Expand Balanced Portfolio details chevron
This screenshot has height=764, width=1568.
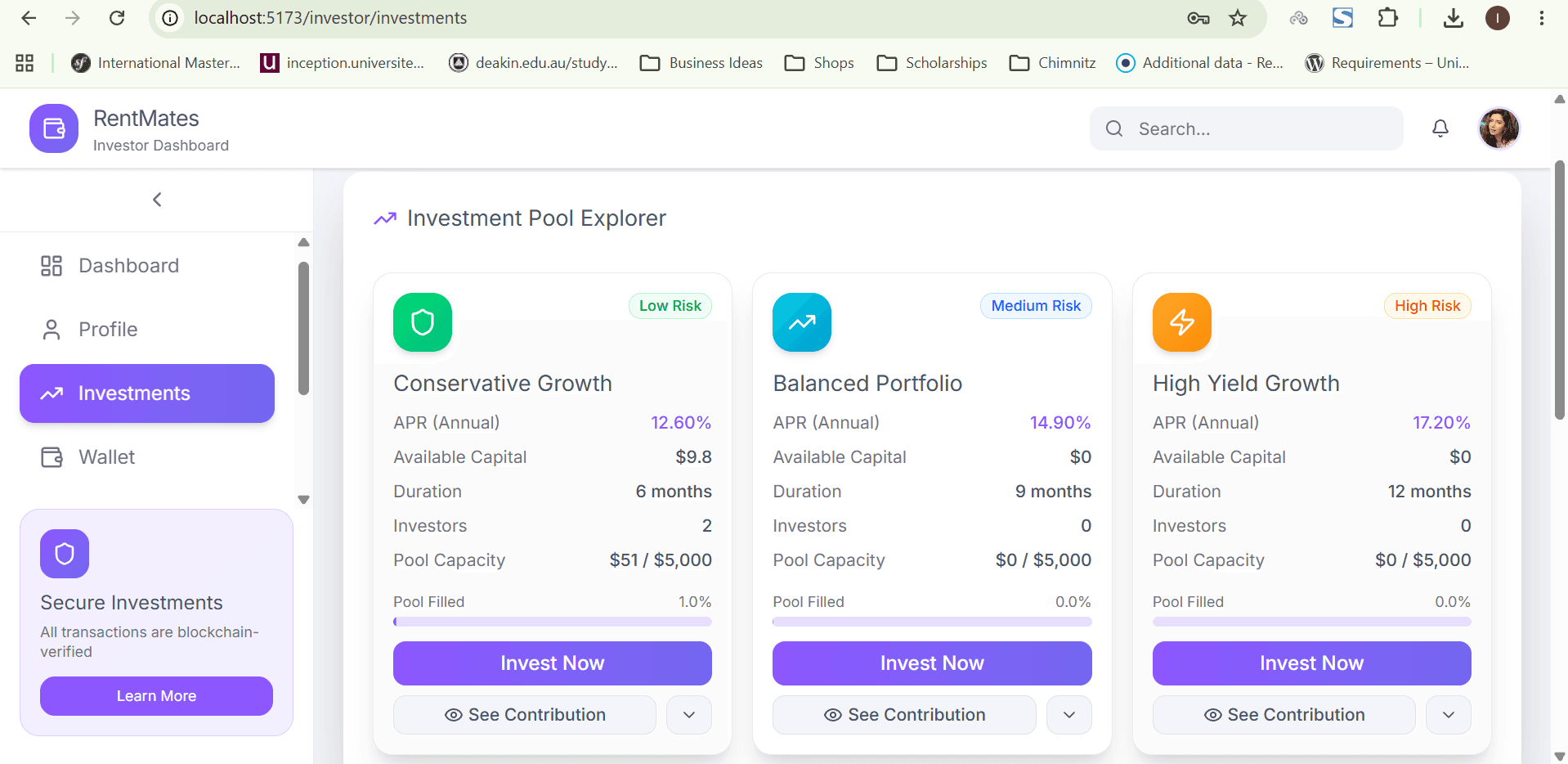coord(1069,715)
